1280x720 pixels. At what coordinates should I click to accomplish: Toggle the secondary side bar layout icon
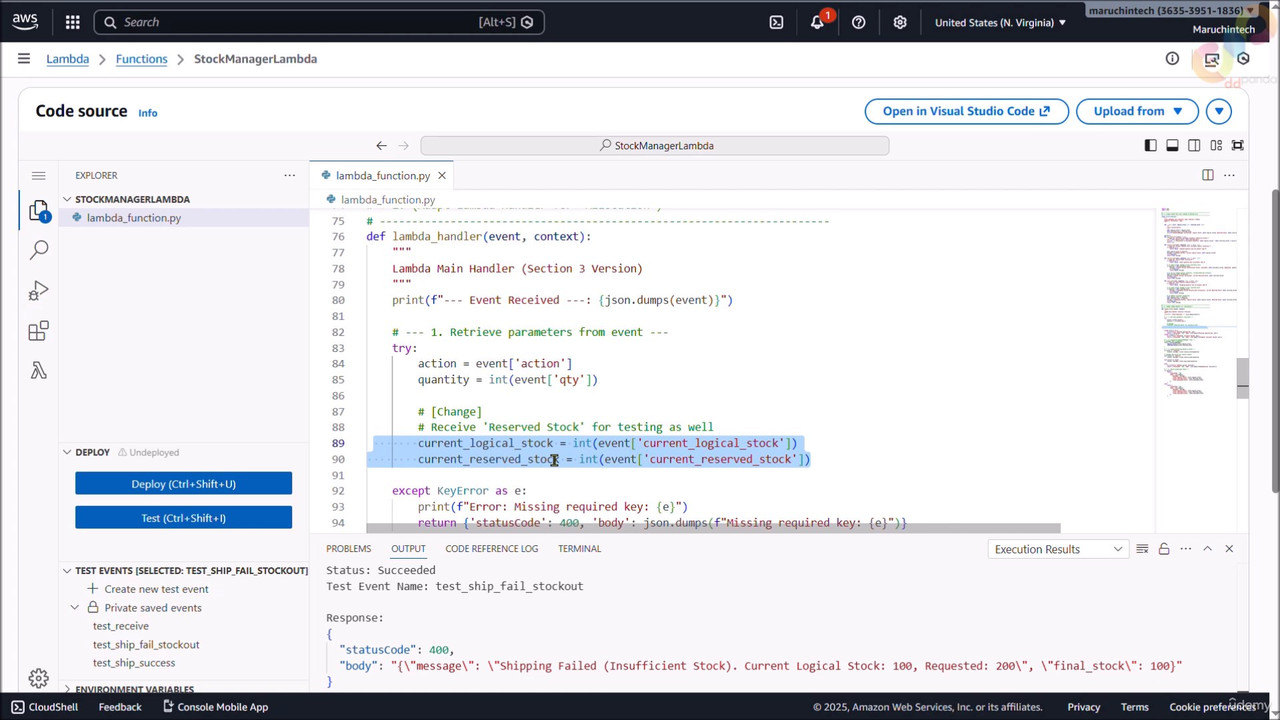[x=1194, y=145]
